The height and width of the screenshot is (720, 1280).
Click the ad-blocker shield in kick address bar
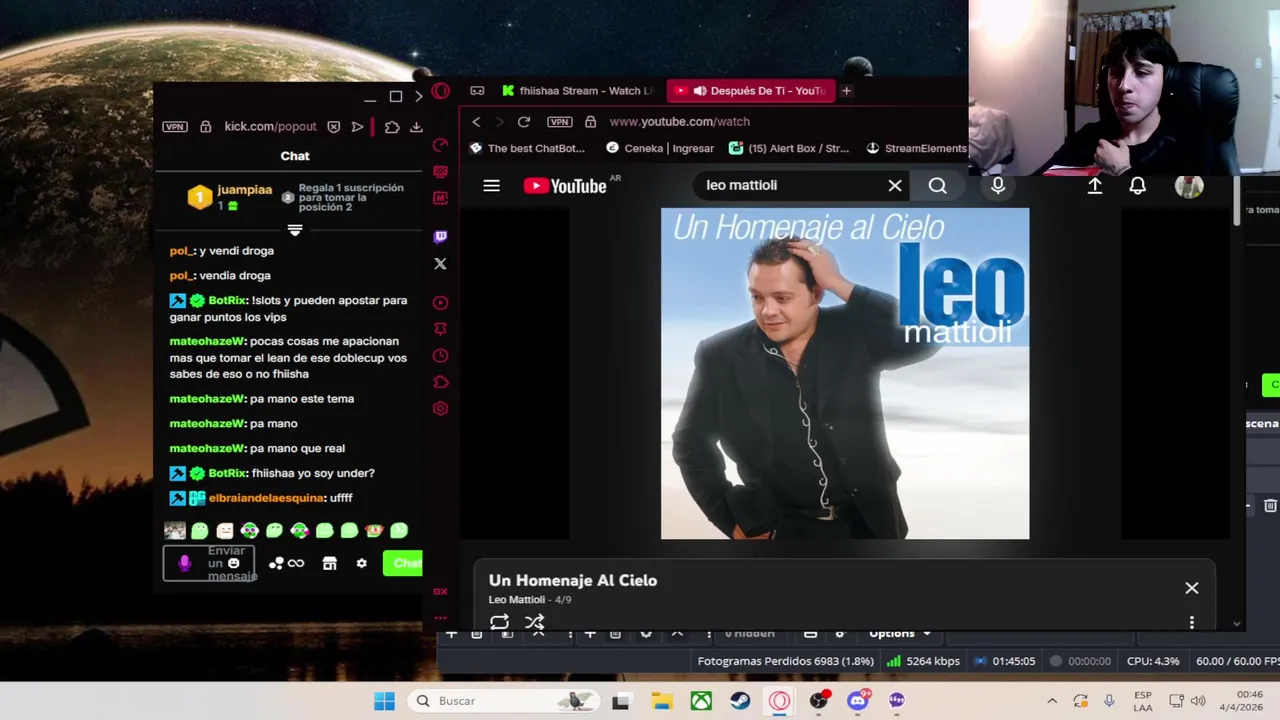(333, 127)
